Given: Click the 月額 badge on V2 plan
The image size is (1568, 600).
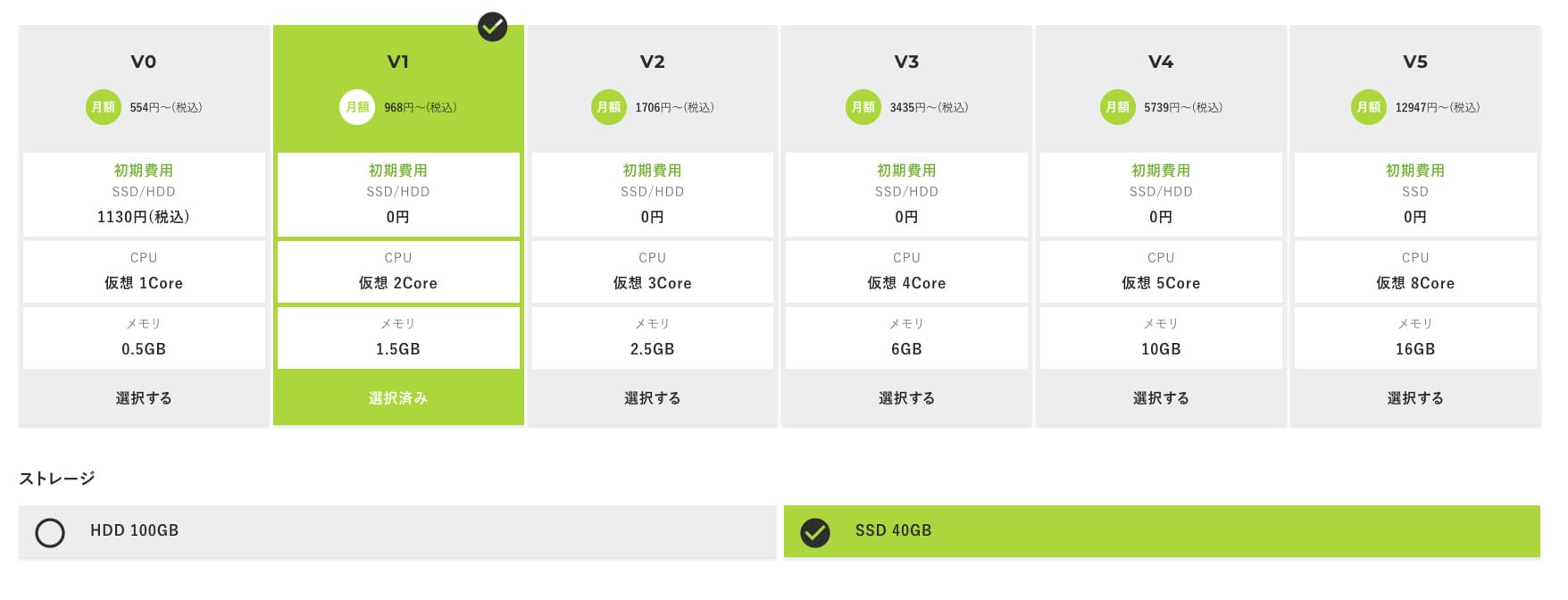Looking at the screenshot, I should pyautogui.click(x=609, y=107).
